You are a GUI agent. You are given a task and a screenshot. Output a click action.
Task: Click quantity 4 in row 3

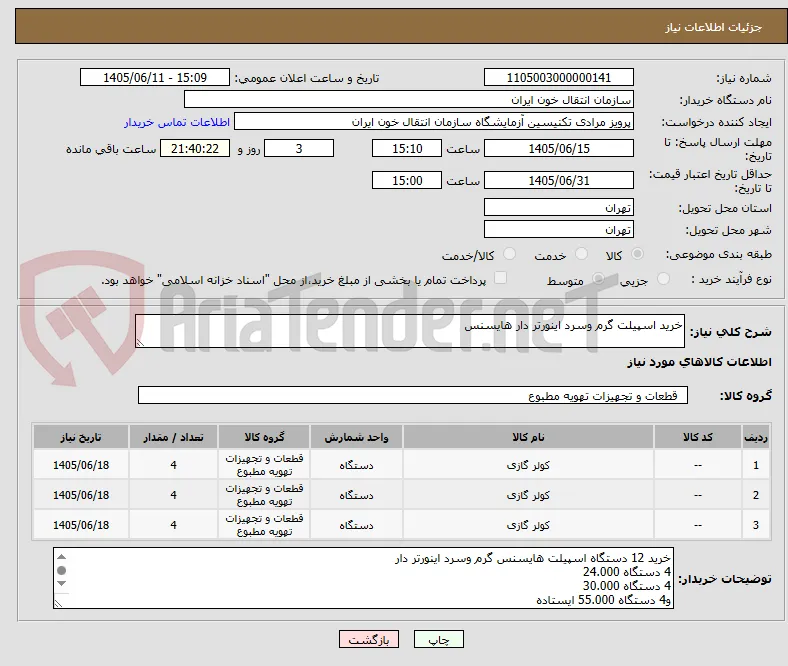coord(173,525)
